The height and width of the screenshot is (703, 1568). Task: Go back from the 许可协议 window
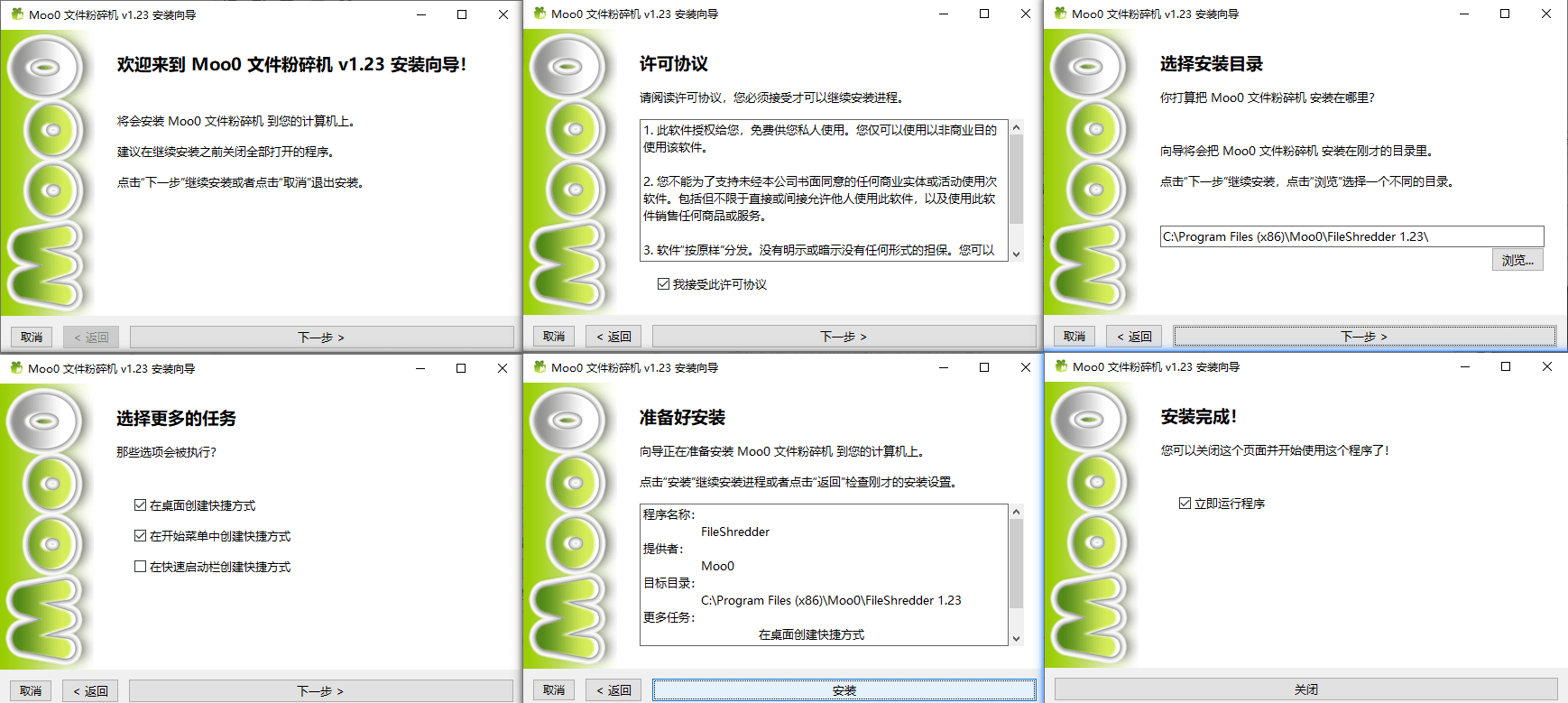click(x=613, y=336)
